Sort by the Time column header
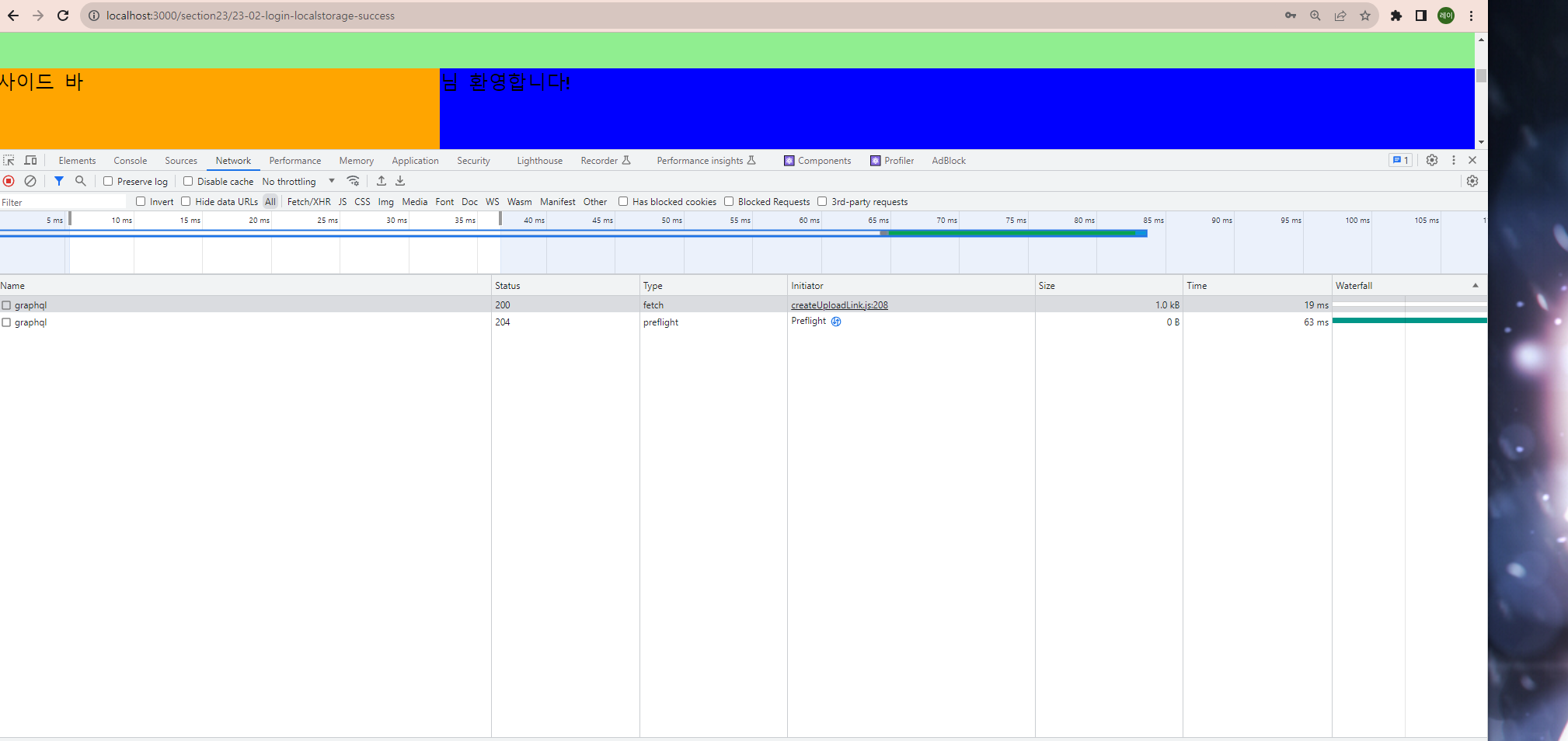 (1257, 286)
